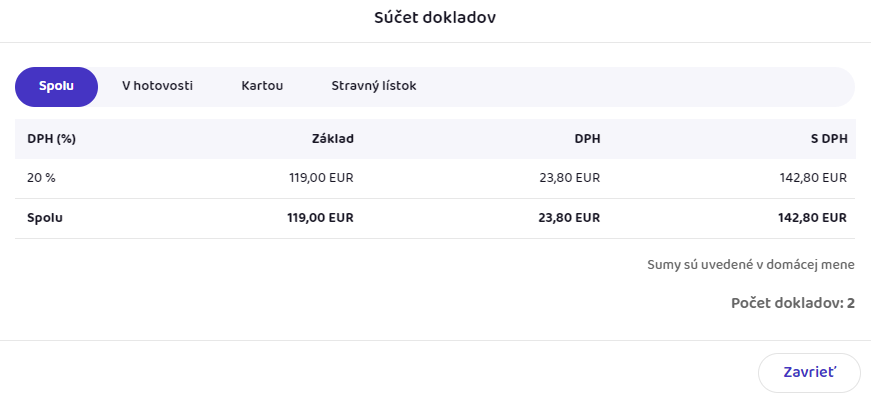This screenshot has width=871, height=401.
Task: Click the 142,80 EUR value in 20 % row
Action: pyautogui.click(x=812, y=178)
